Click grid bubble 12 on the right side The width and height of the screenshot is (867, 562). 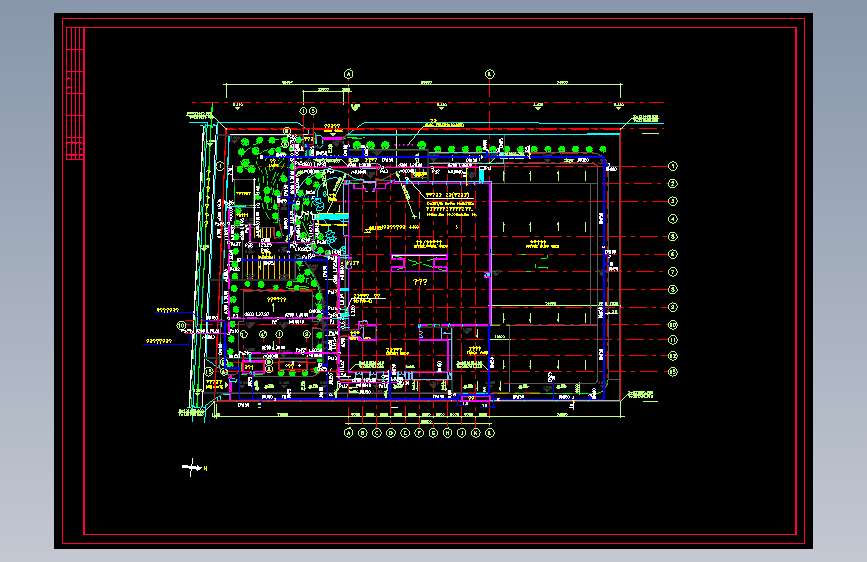[672, 356]
